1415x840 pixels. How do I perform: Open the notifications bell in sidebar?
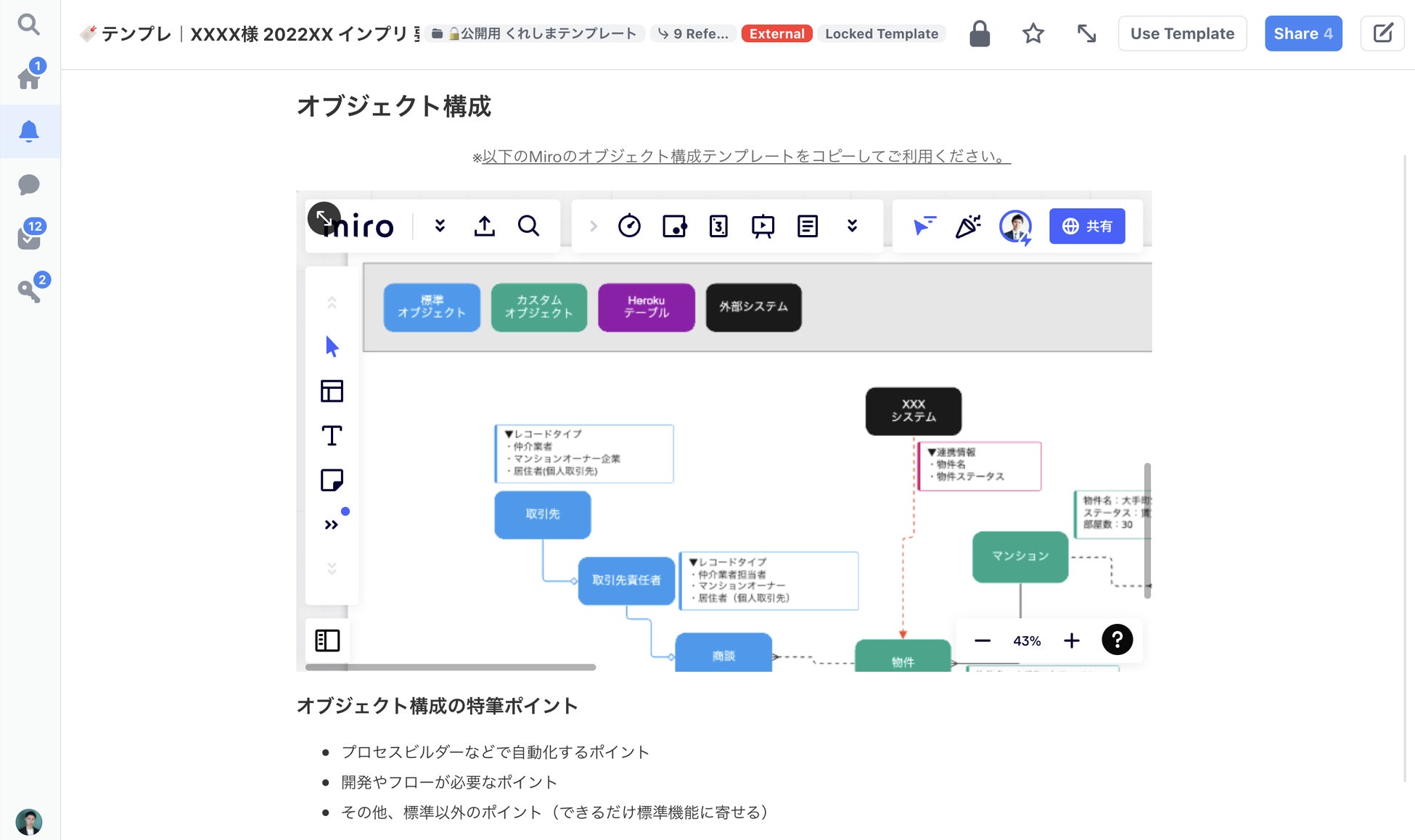(29, 131)
